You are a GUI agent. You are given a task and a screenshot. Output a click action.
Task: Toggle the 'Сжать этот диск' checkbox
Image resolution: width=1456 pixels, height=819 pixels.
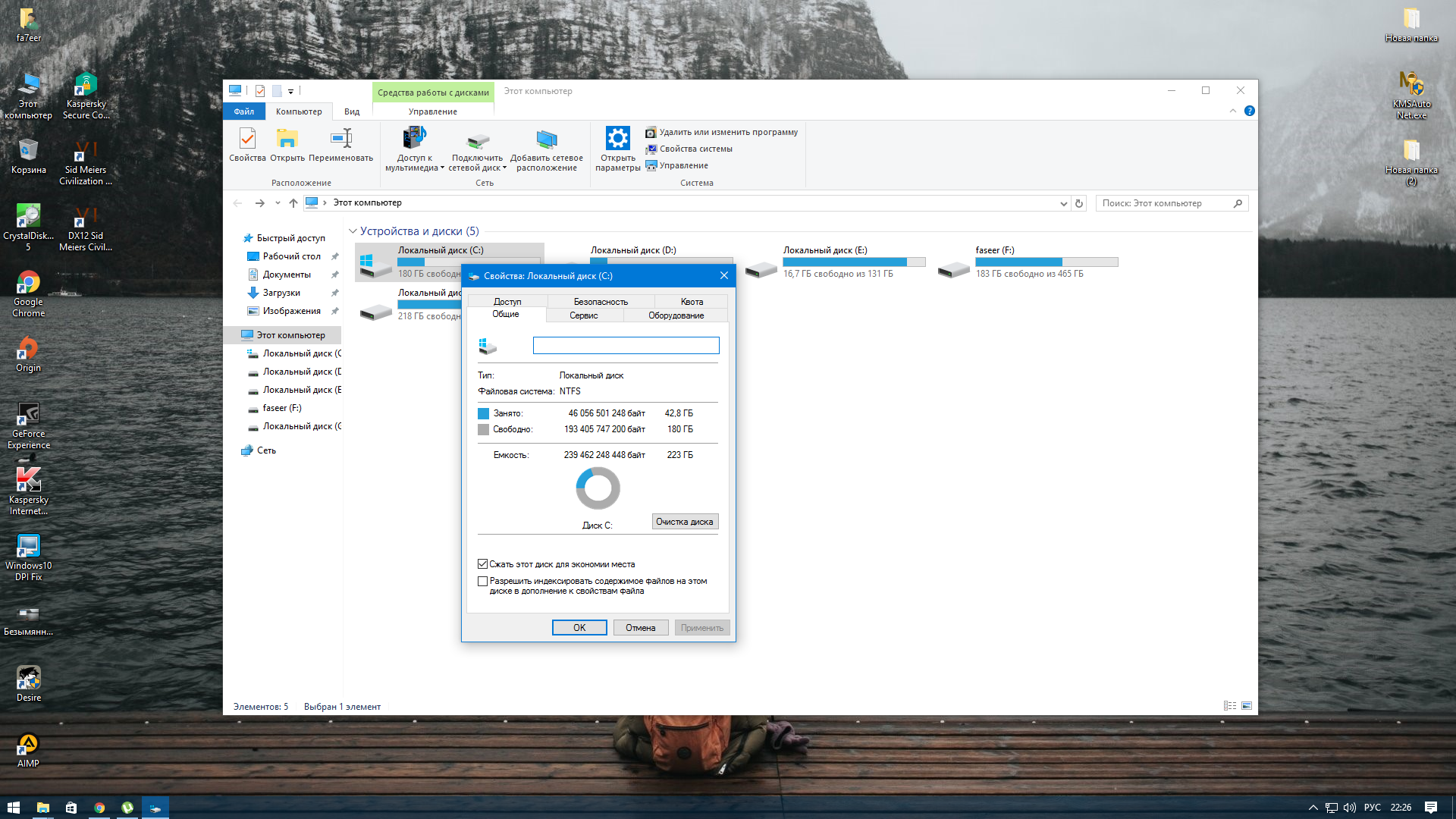(x=483, y=564)
